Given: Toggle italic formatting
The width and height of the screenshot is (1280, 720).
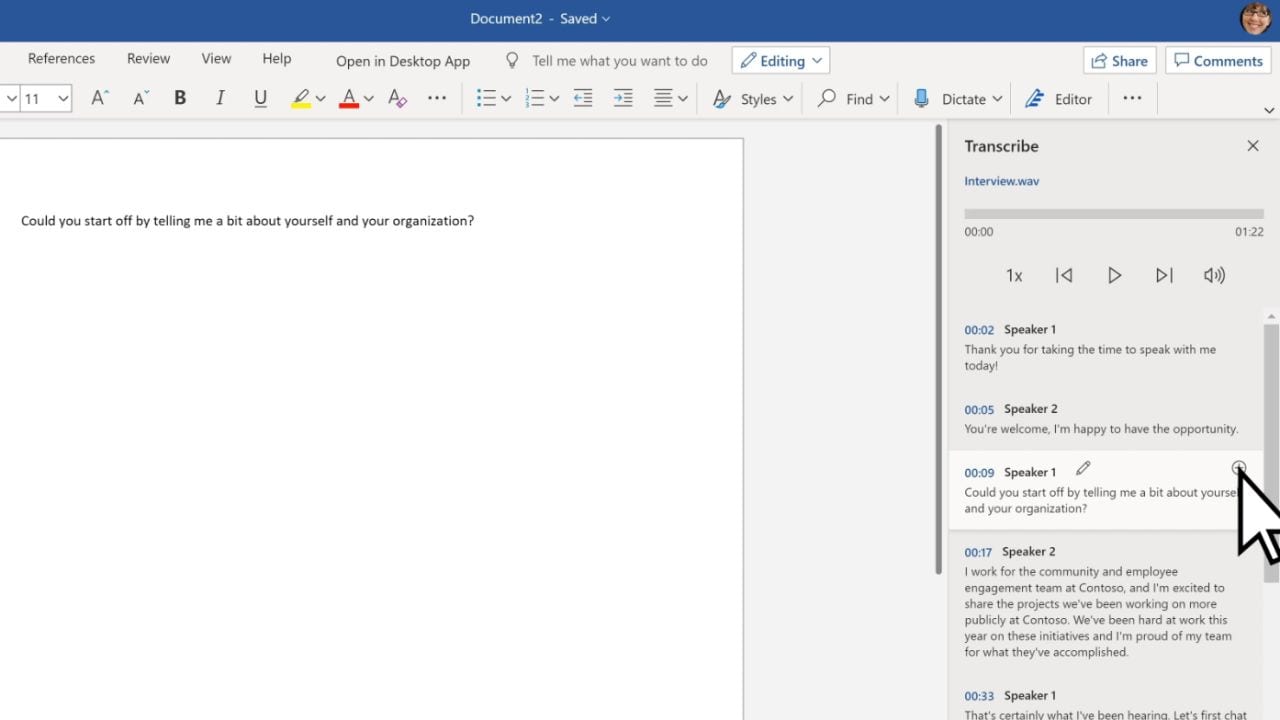Looking at the screenshot, I should (x=220, y=98).
